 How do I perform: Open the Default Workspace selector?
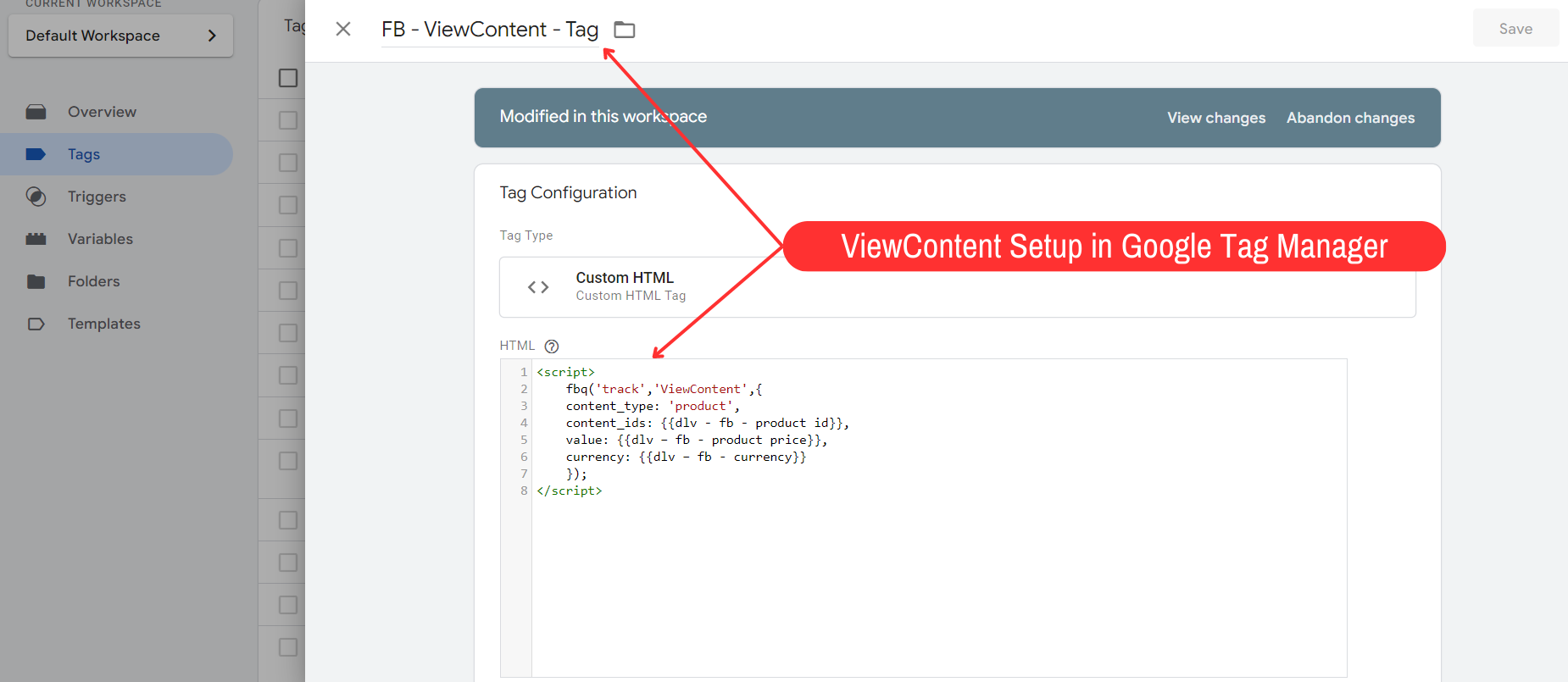coord(120,36)
